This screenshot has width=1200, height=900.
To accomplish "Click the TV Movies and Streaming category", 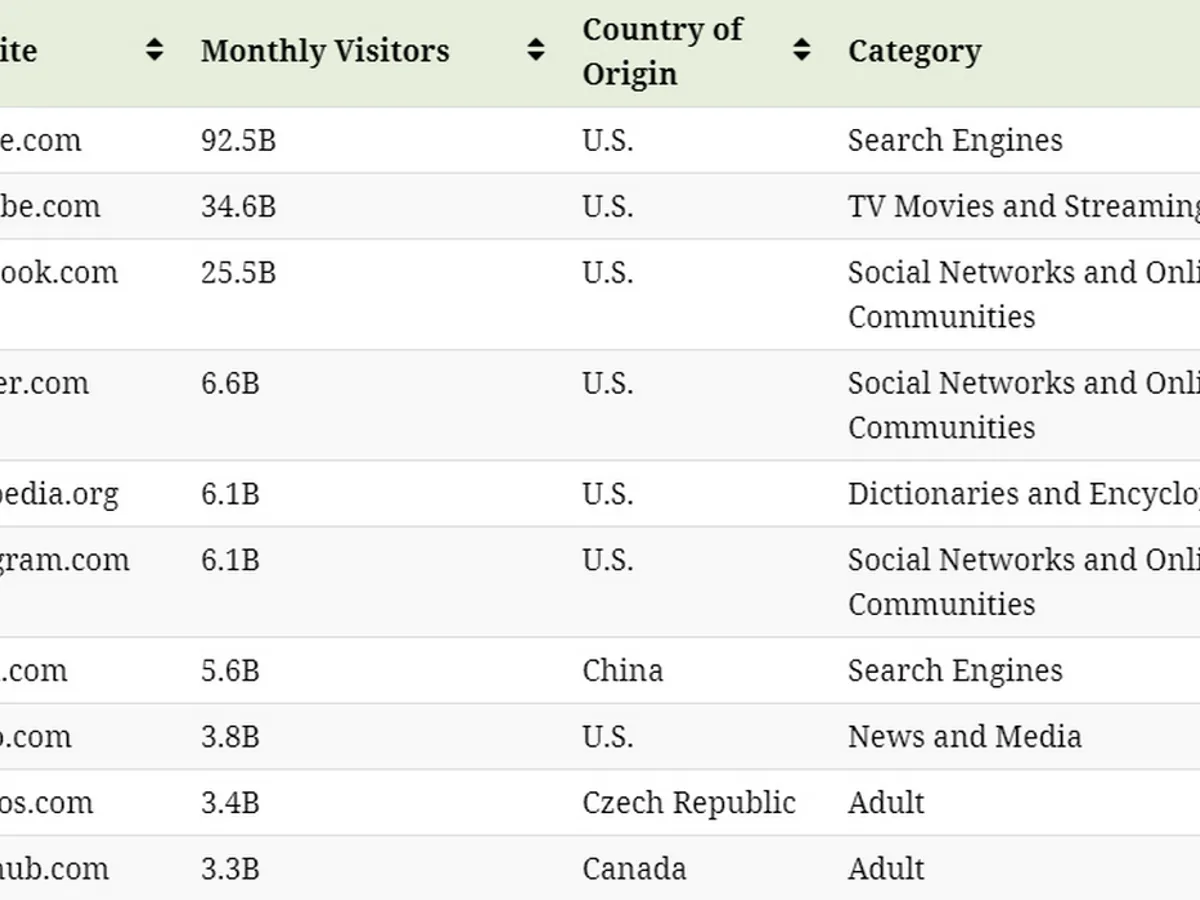I will [x=1022, y=206].
